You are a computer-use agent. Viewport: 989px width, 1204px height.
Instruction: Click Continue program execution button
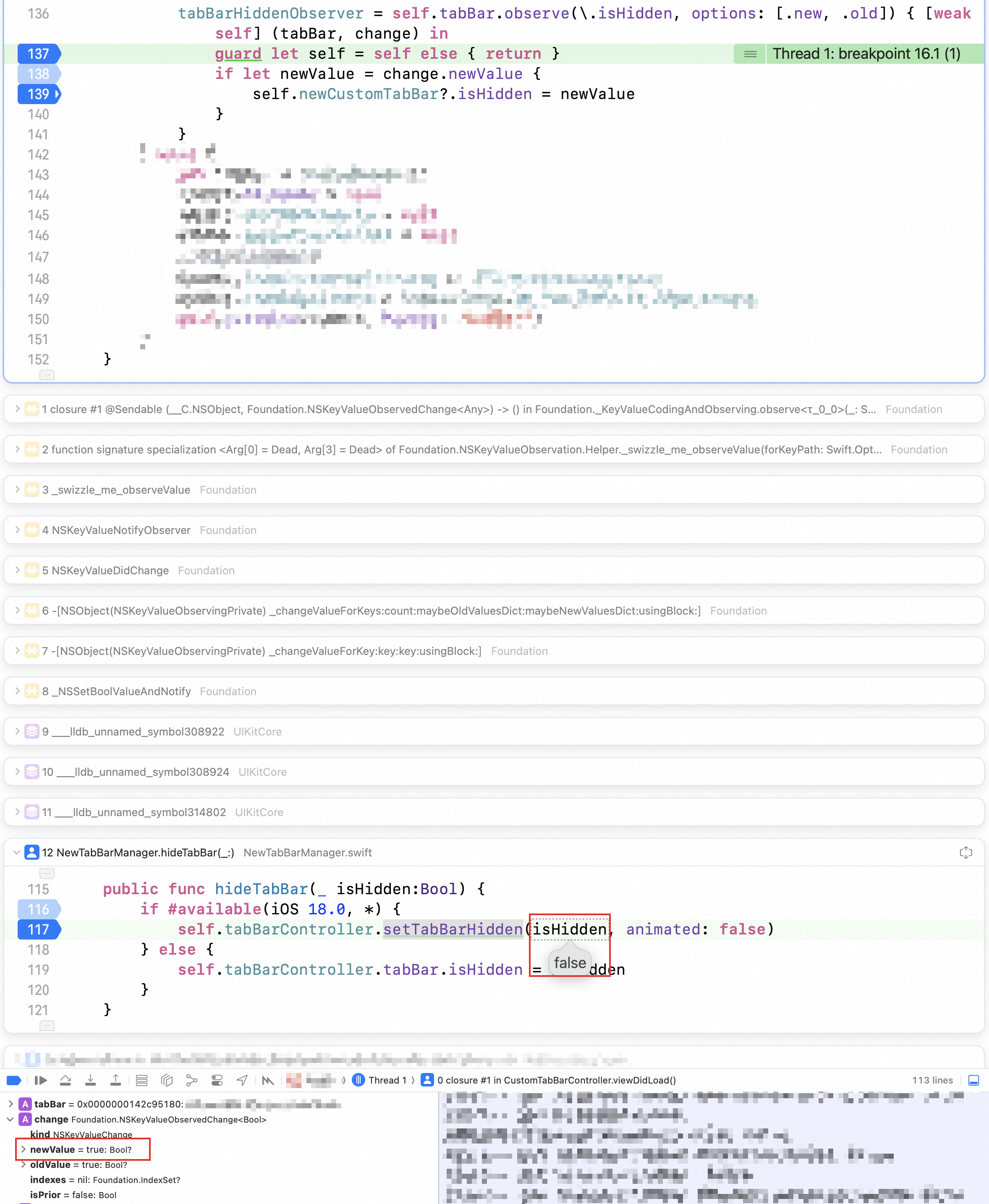[40, 1080]
